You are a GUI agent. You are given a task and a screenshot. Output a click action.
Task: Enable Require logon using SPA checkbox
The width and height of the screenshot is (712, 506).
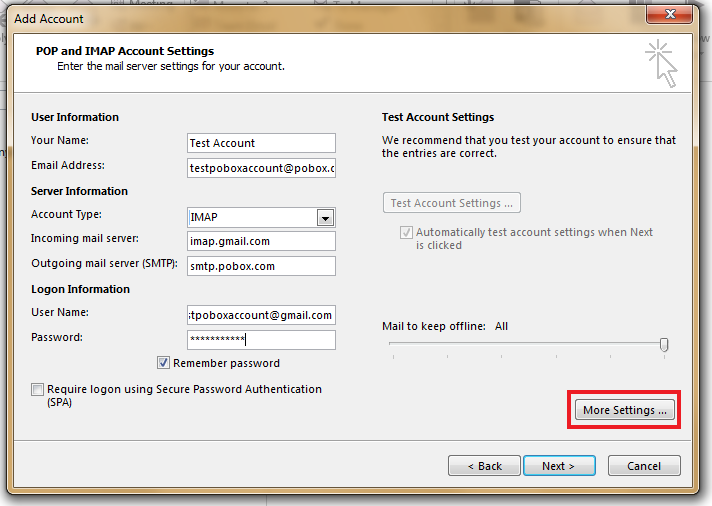[x=38, y=390]
